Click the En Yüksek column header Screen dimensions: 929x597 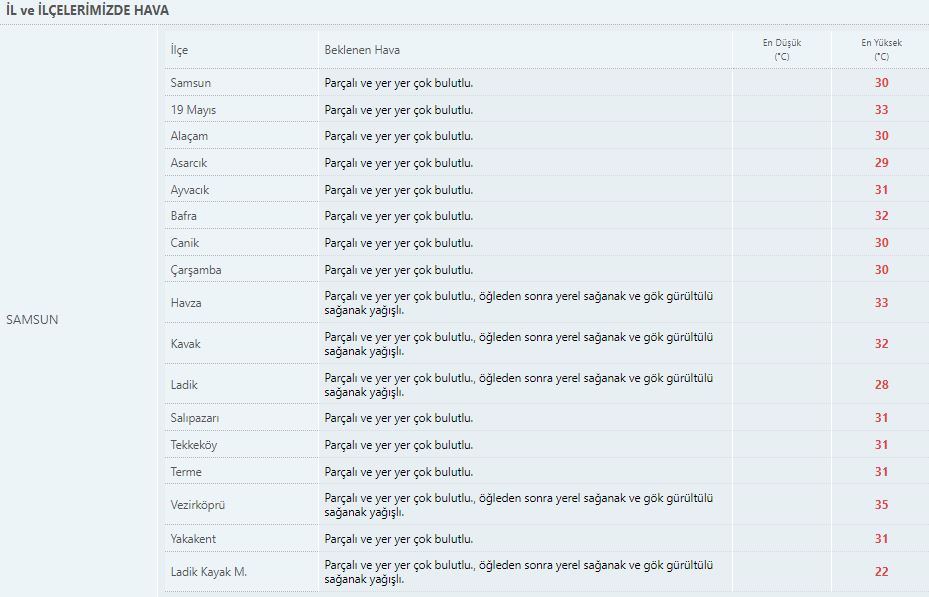click(x=881, y=50)
